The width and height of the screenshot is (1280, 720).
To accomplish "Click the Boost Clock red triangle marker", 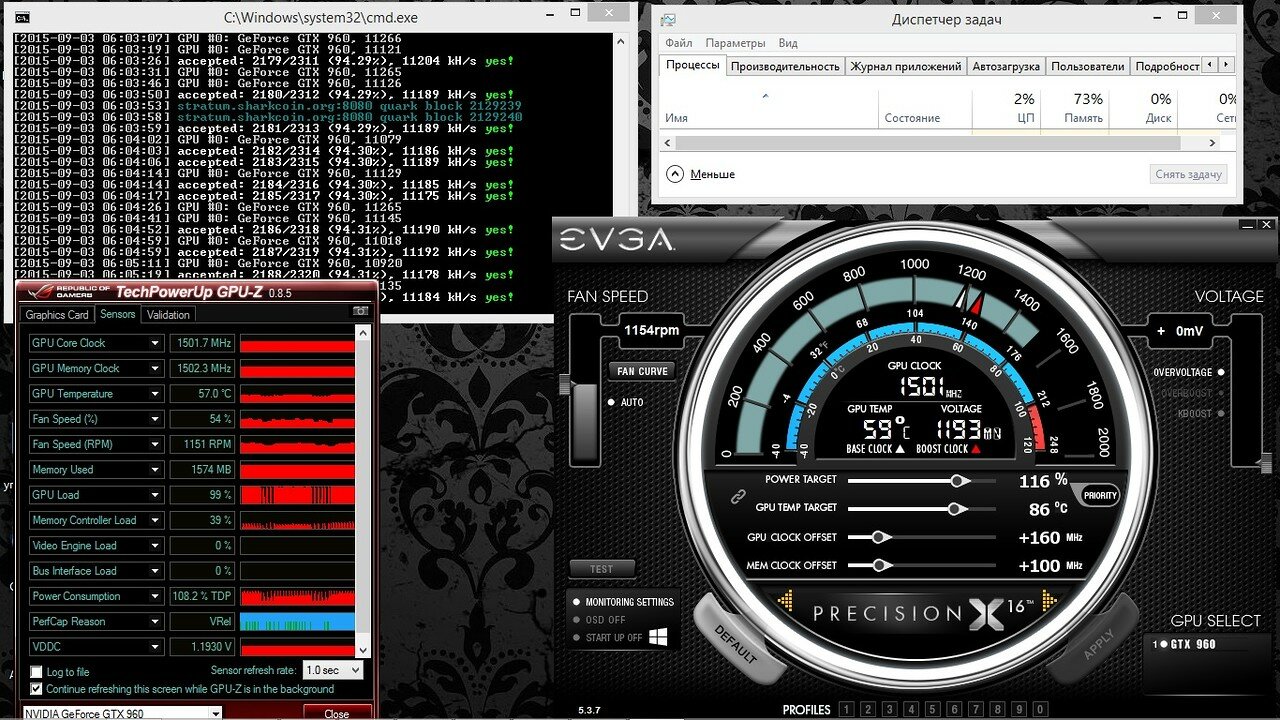I will (x=976, y=449).
